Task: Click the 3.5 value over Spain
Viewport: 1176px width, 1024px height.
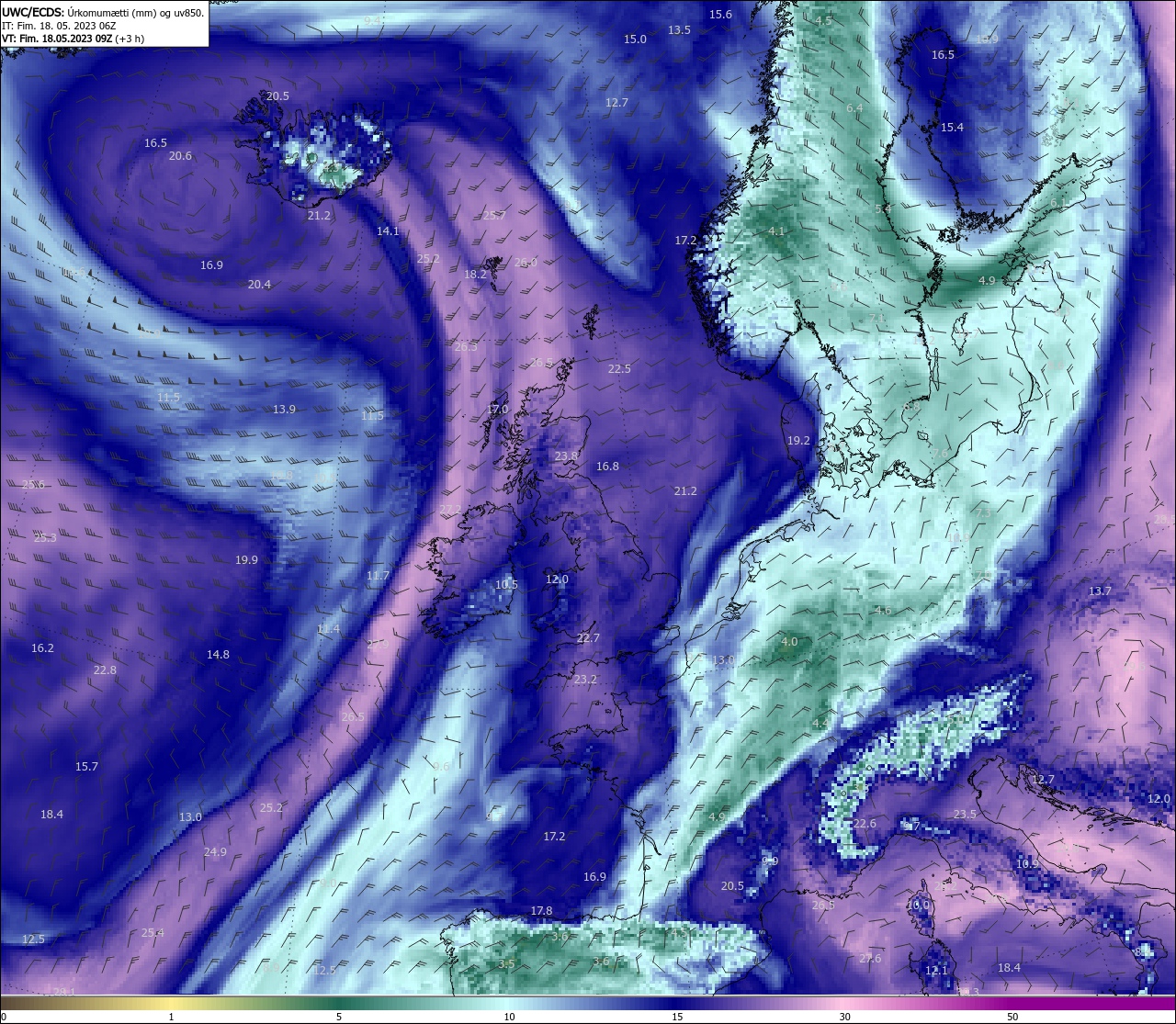Action: point(506,964)
